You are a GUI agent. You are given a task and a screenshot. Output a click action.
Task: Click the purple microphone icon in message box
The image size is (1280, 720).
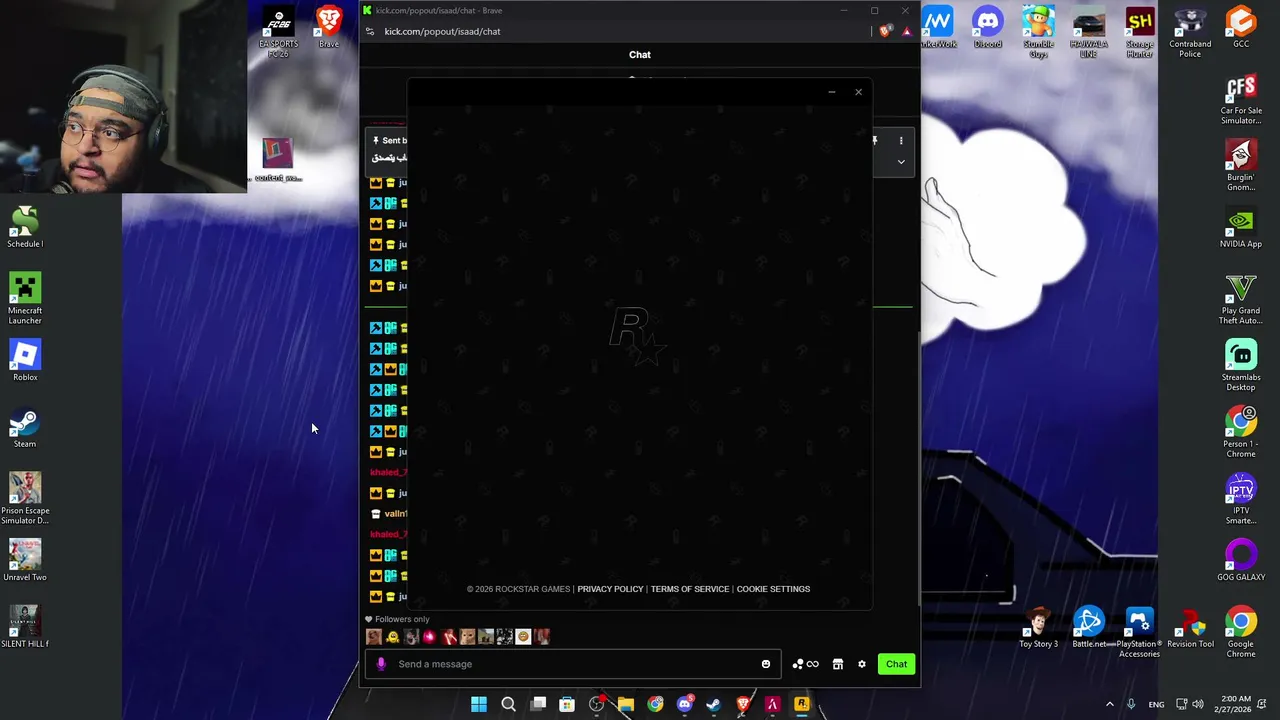(x=381, y=664)
